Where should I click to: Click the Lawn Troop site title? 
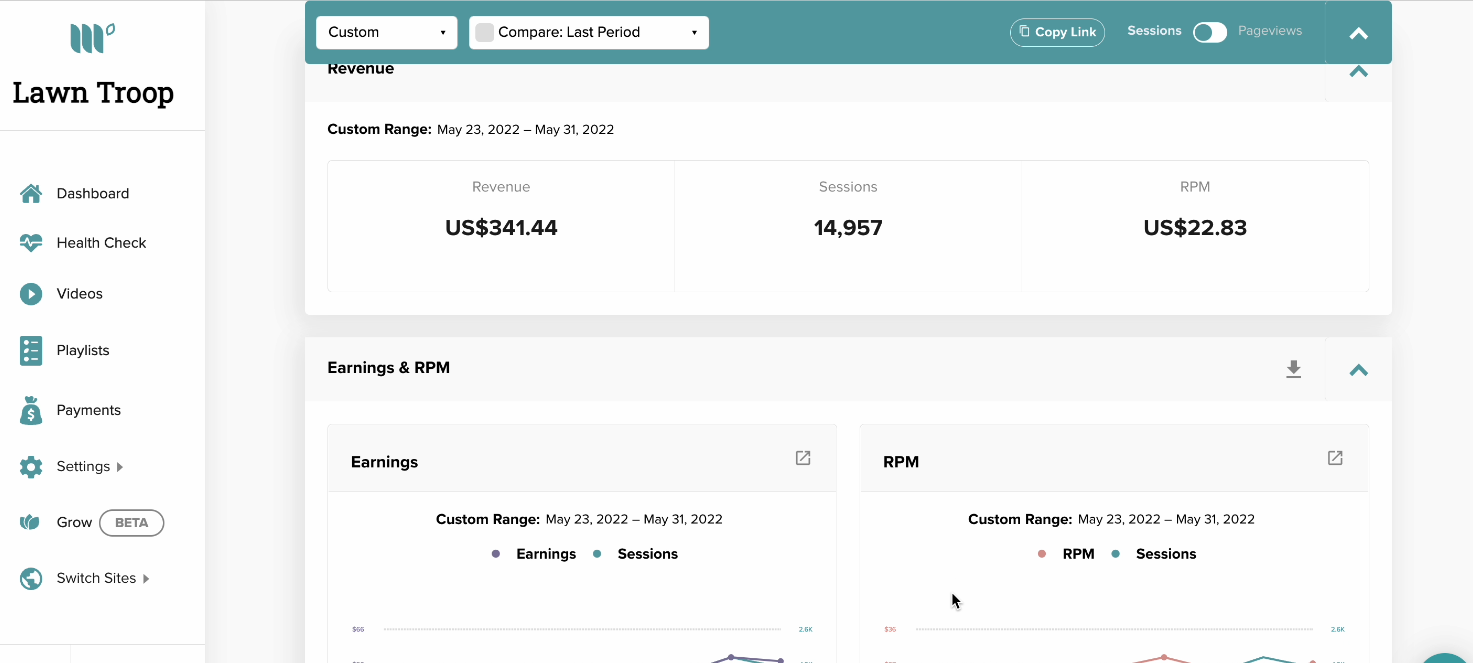coord(93,93)
